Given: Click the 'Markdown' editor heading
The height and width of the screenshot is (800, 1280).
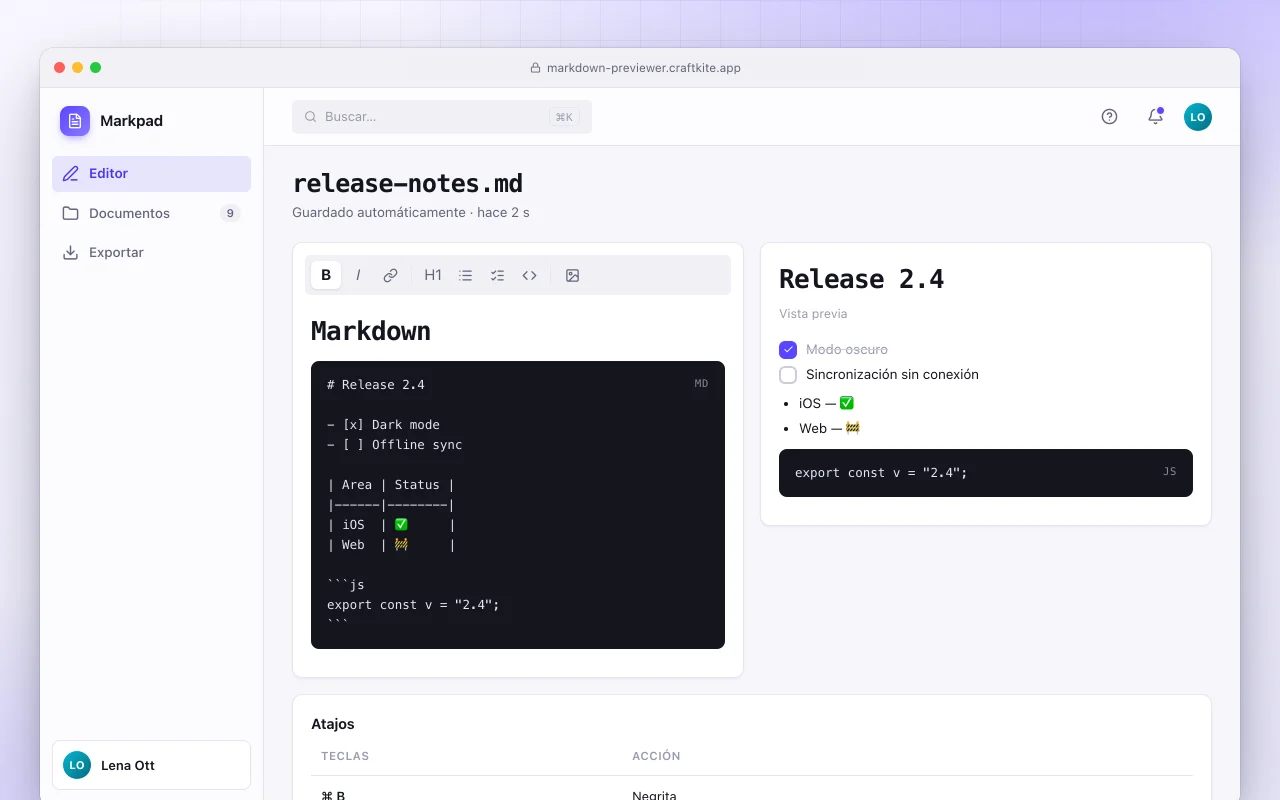Looking at the screenshot, I should coord(371,331).
